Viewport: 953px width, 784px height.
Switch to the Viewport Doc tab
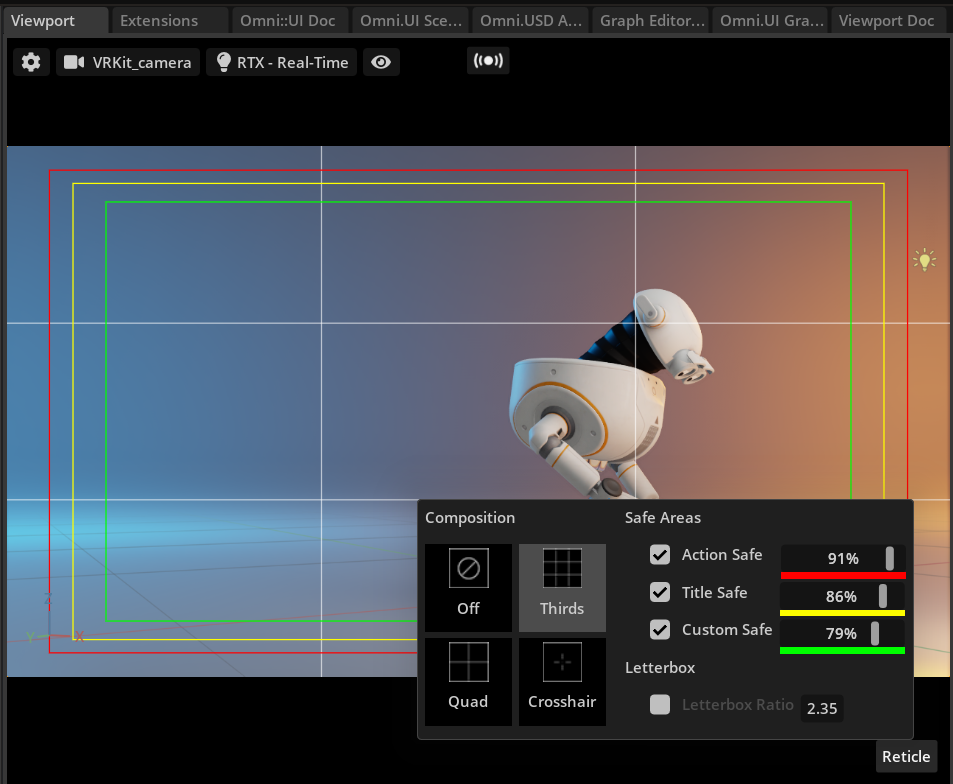[889, 19]
